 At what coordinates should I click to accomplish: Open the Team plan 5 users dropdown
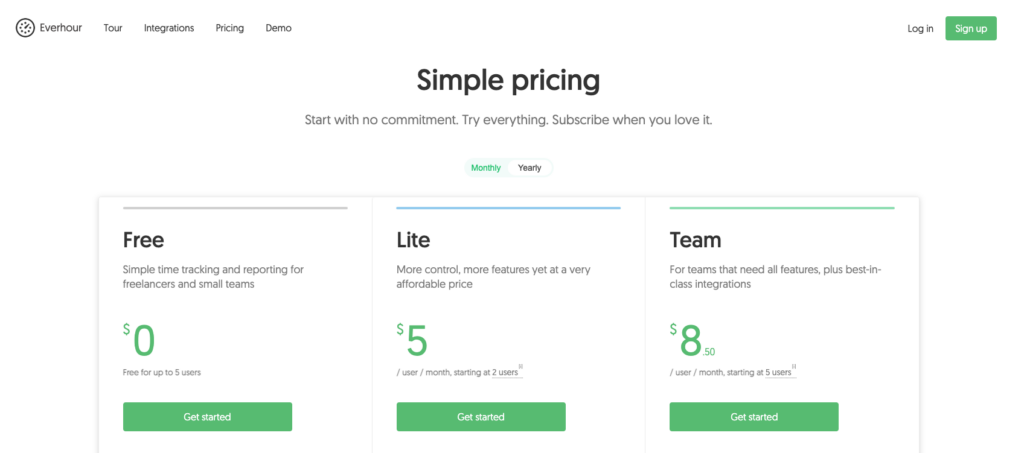click(x=781, y=372)
